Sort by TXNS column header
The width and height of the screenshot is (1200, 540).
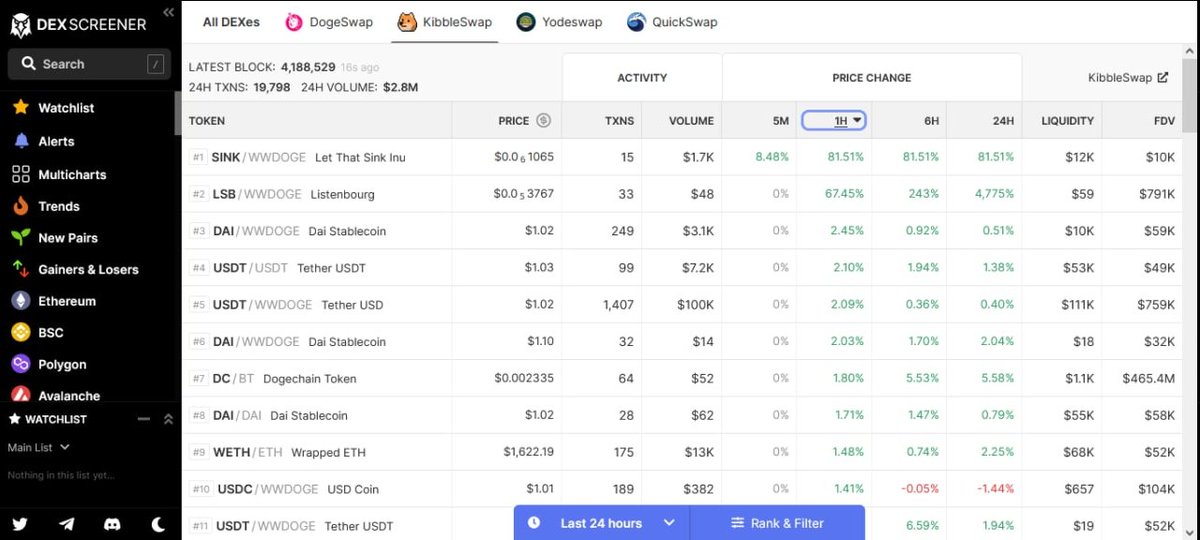[x=619, y=120]
